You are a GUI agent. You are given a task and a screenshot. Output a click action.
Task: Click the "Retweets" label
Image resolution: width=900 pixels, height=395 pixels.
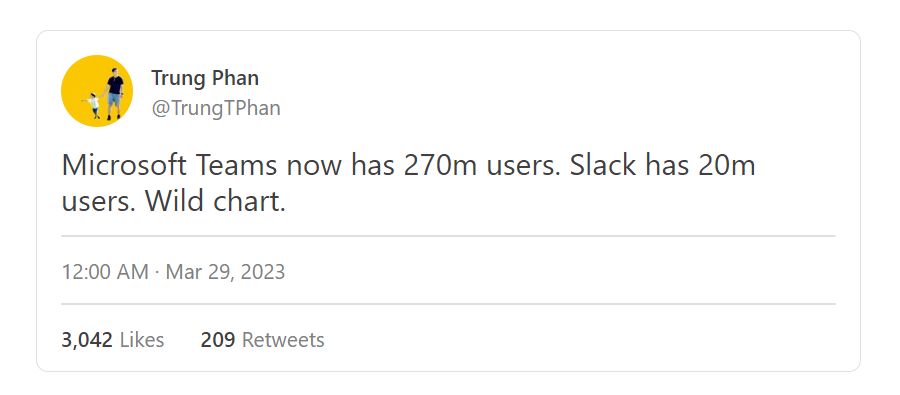(283, 340)
